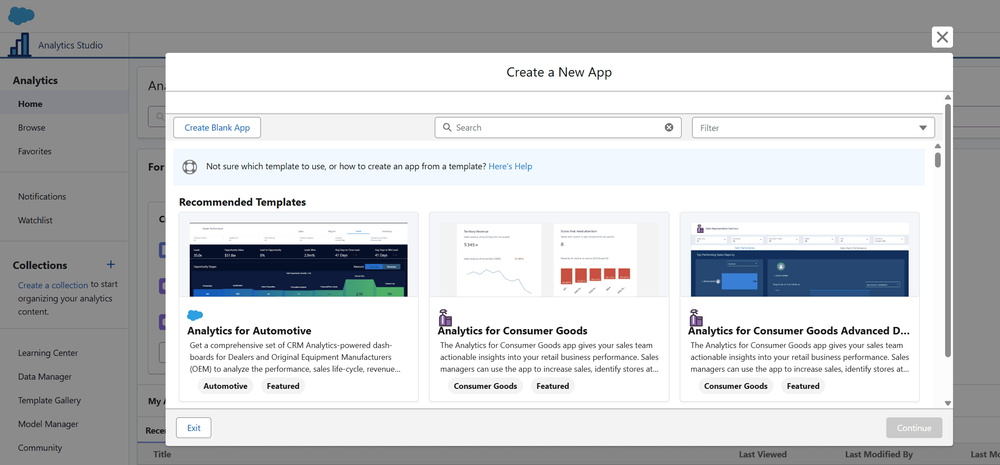Add a new collection with plus icon
The height and width of the screenshot is (465, 1000).
coord(111,265)
